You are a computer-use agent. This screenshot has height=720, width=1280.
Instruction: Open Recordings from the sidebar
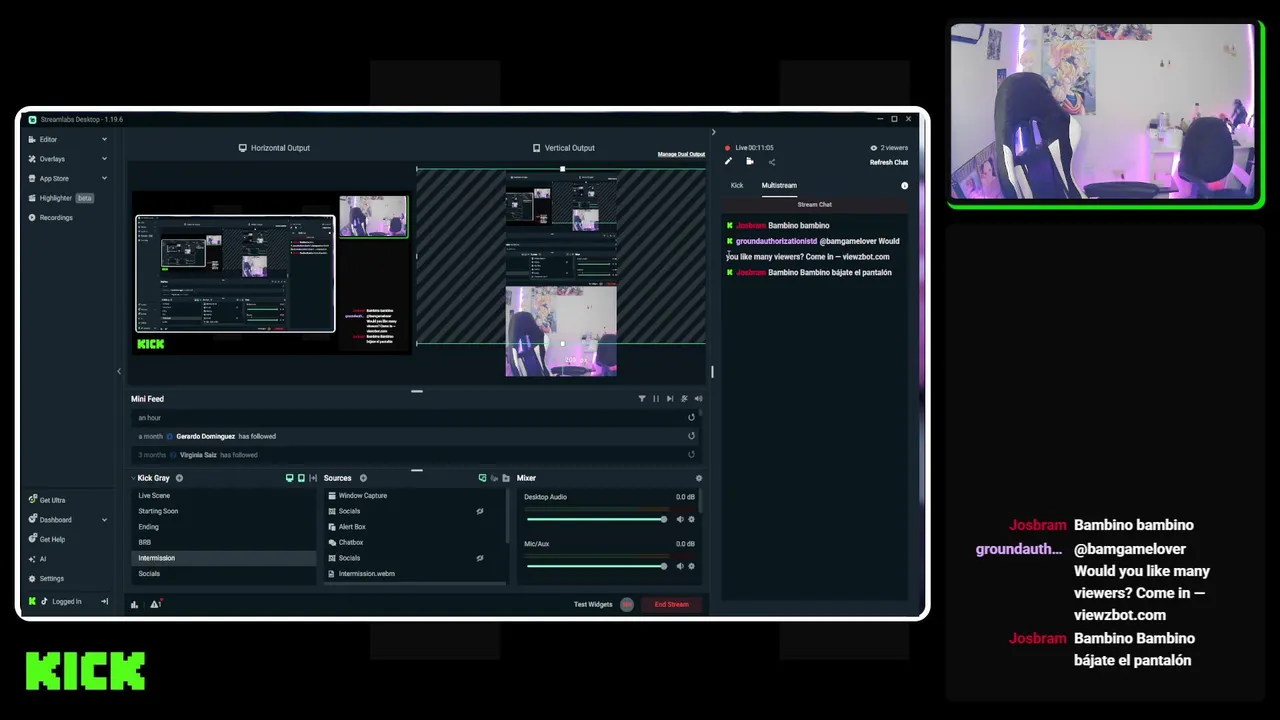click(x=51, y=217)
